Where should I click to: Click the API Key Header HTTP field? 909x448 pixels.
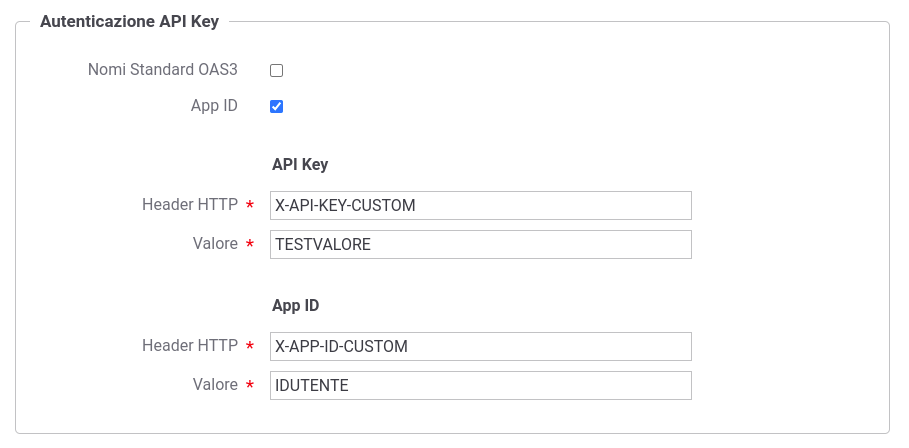coord(481,206)
